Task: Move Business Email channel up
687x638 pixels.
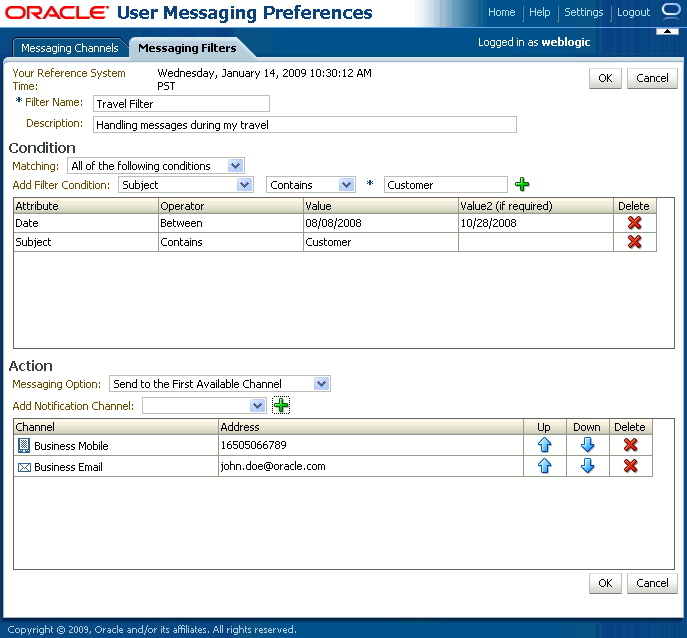Action: click(544, 466)
